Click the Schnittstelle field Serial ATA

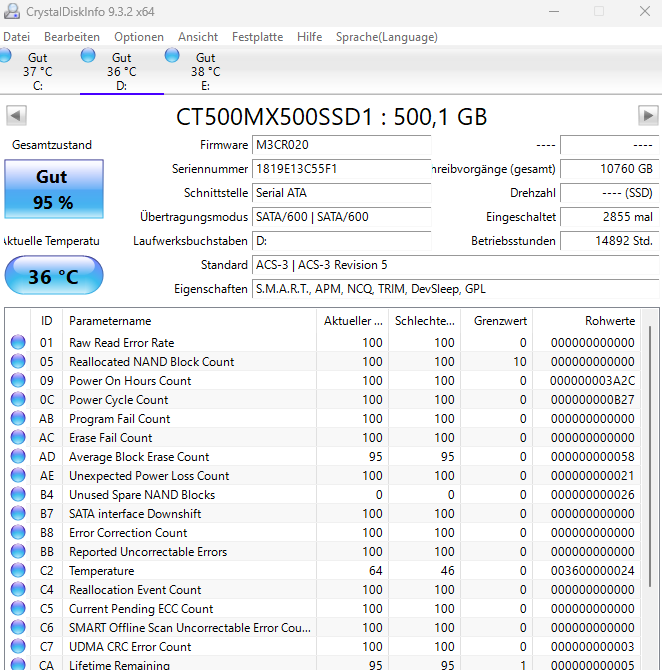[x=341, y=193]
